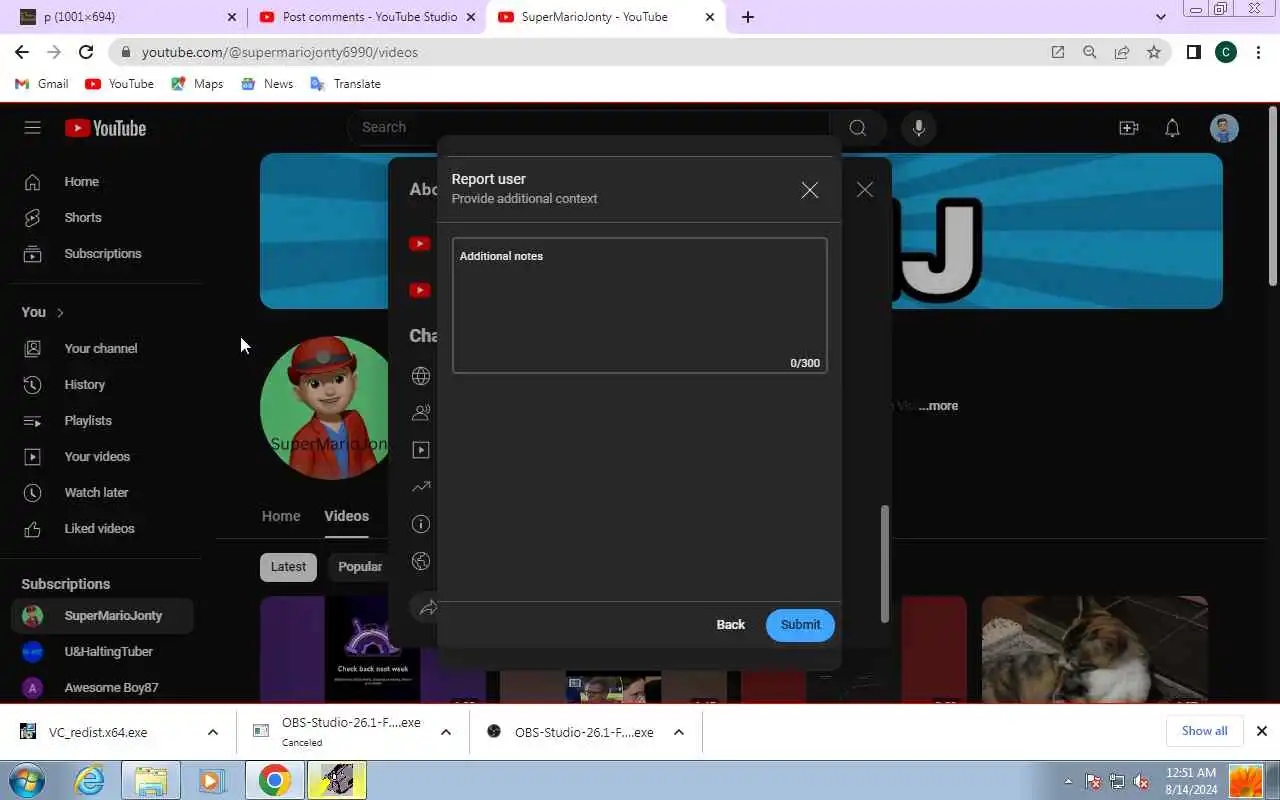This screenshot has width=1280, height=800.
Task: Click the Report dialog scrollbar
Action: coord(884,564)
